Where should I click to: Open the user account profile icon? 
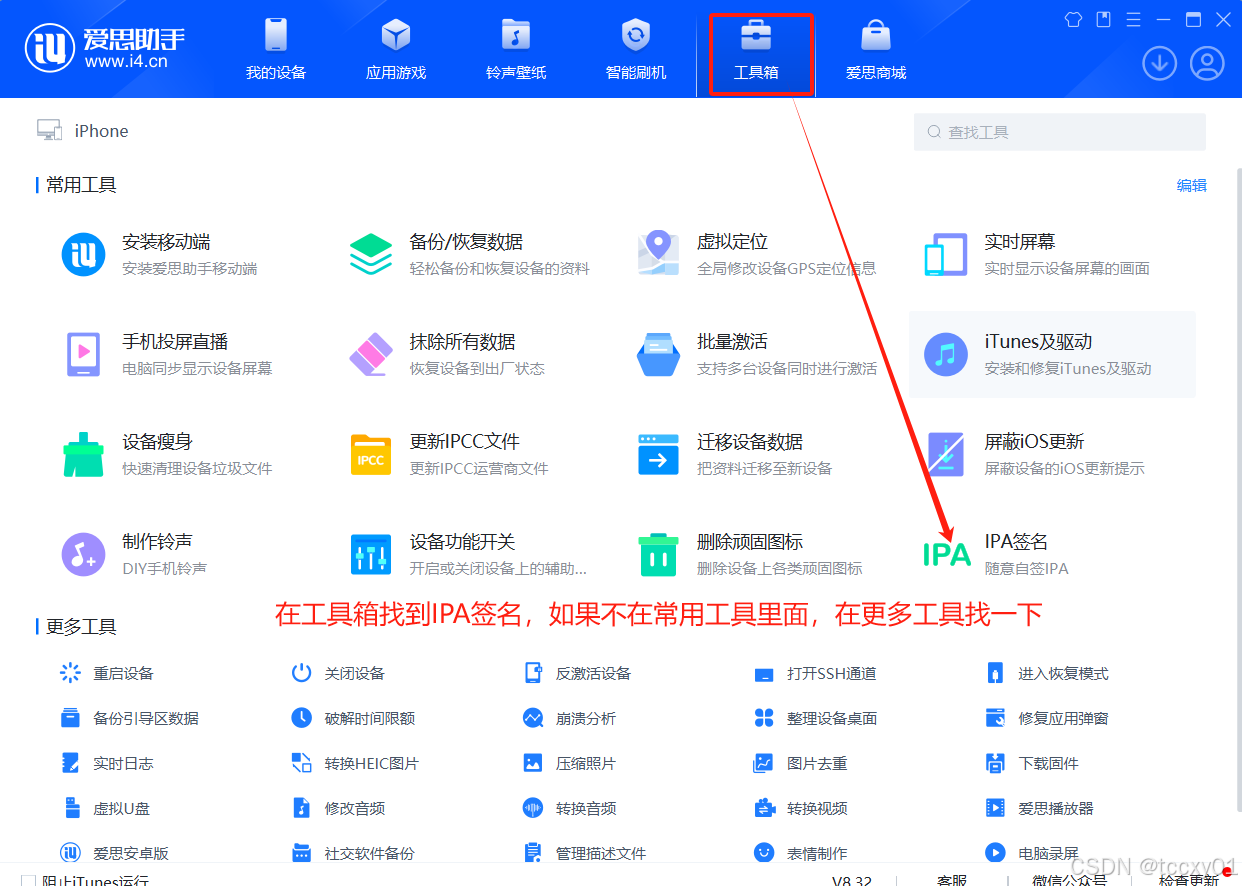(1207, 64)
